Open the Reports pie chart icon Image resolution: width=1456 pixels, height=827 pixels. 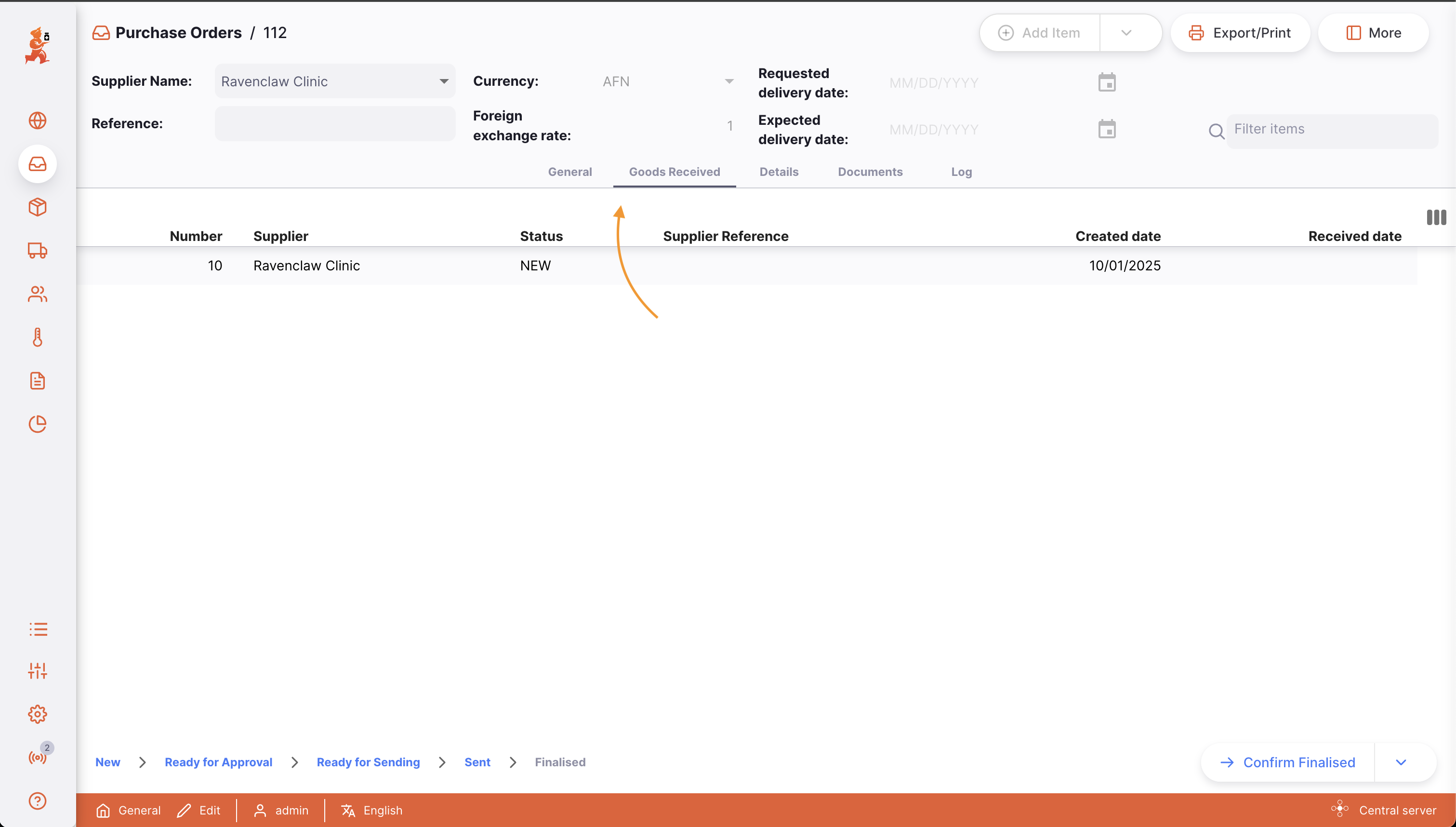38,424
